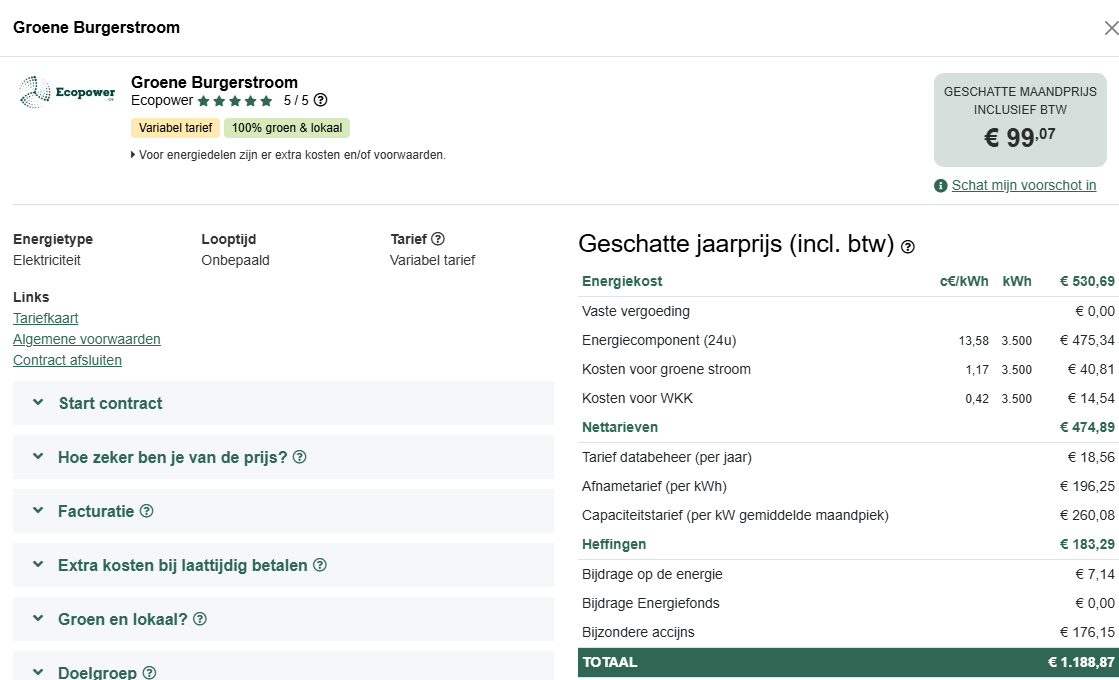Click the help icon beside Tarief
This screenshot has height=680, width=1119.
437,239
